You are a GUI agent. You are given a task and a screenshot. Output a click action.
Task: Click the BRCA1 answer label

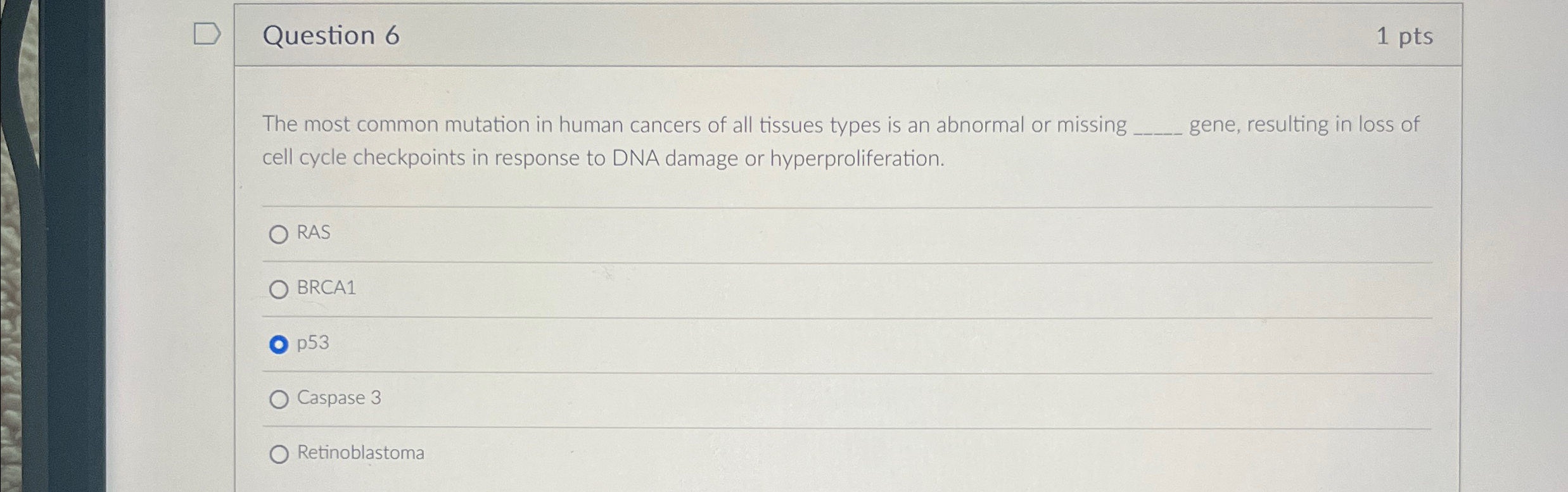click(x=326, y=288)
